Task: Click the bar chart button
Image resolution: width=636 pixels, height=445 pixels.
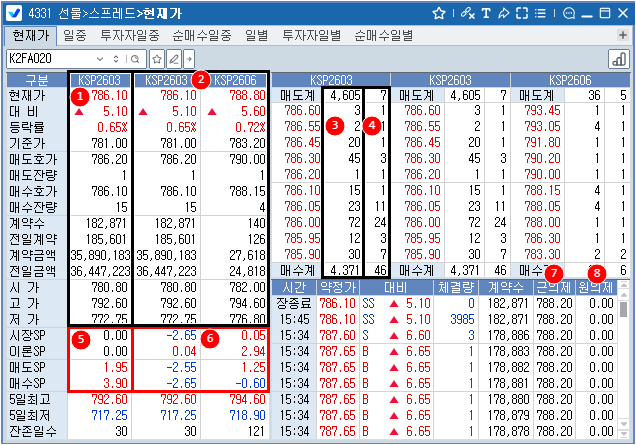Action: [618, 58]
